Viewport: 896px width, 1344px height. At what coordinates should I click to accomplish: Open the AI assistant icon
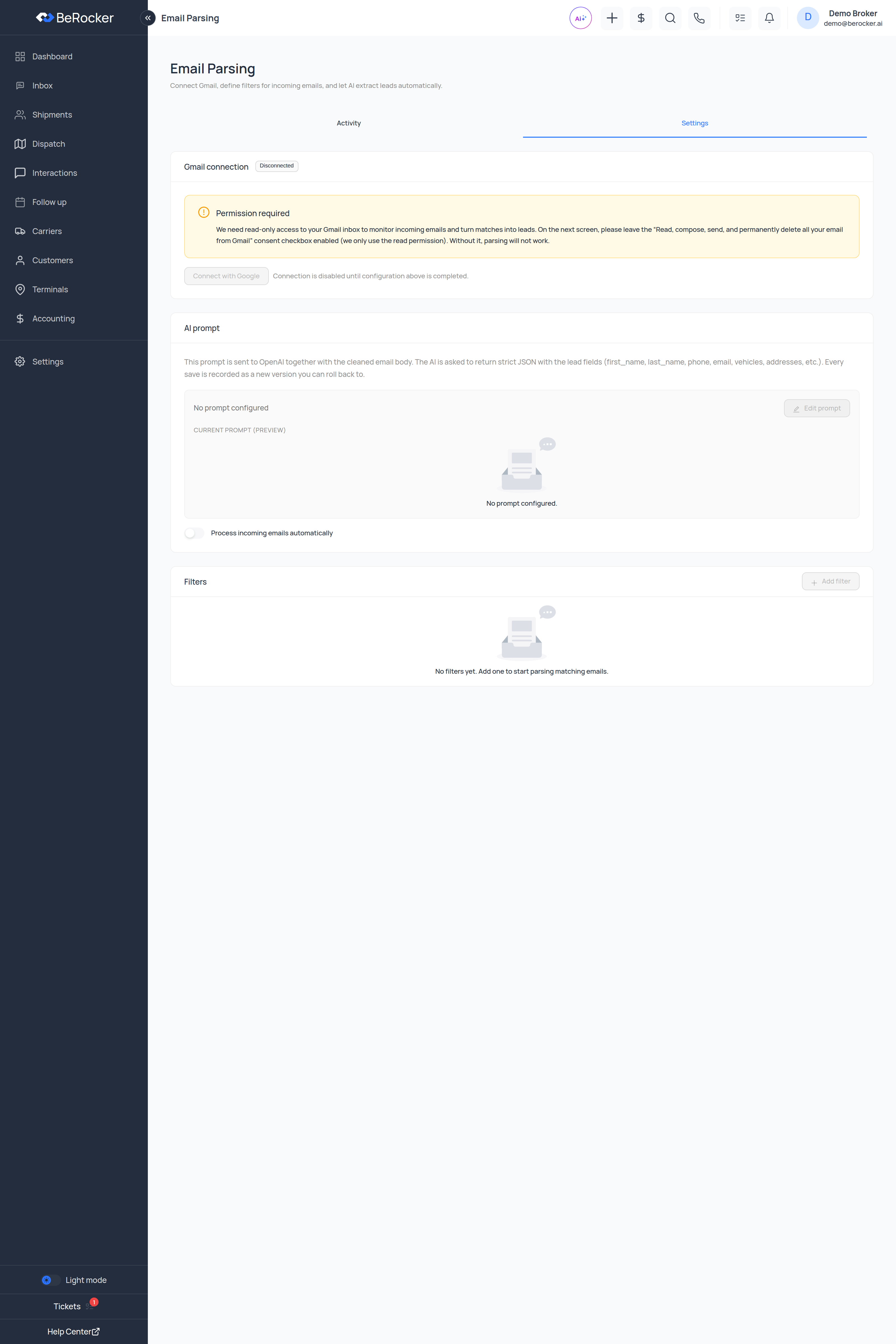point(580,18)
